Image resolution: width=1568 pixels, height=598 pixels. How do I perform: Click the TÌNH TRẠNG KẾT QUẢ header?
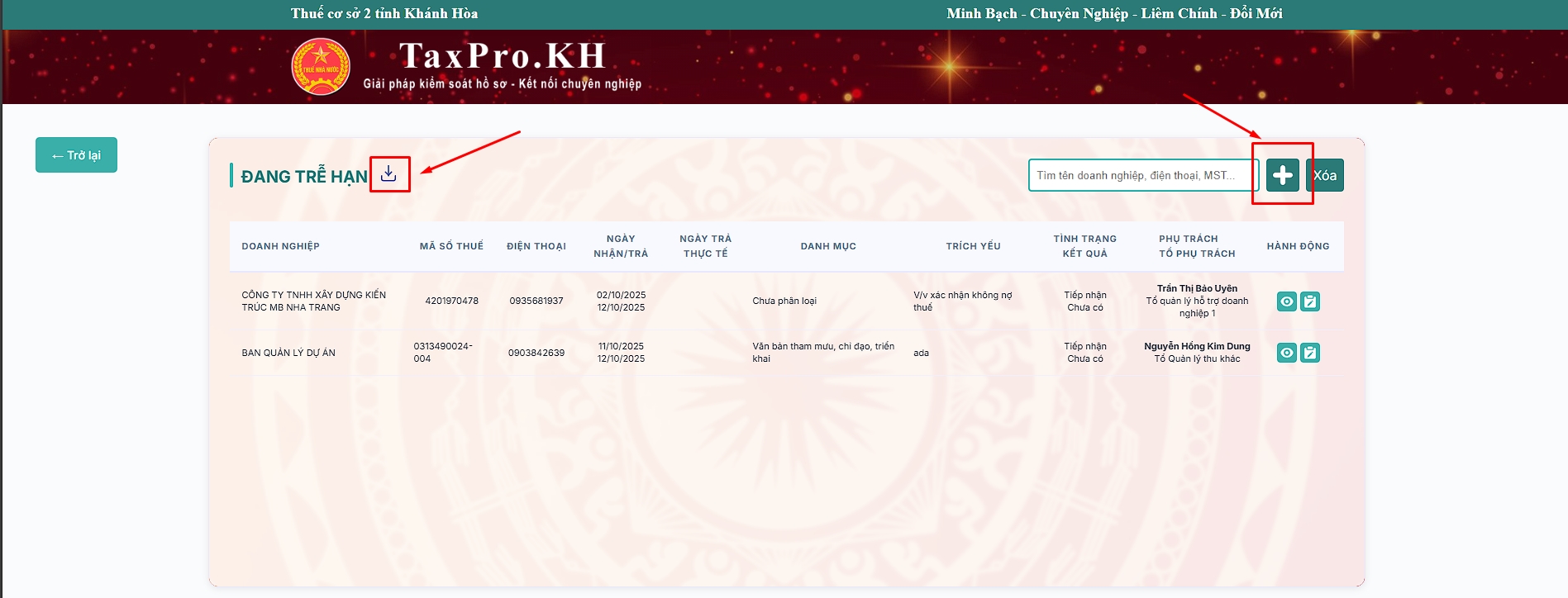(x=1084, y=246)
